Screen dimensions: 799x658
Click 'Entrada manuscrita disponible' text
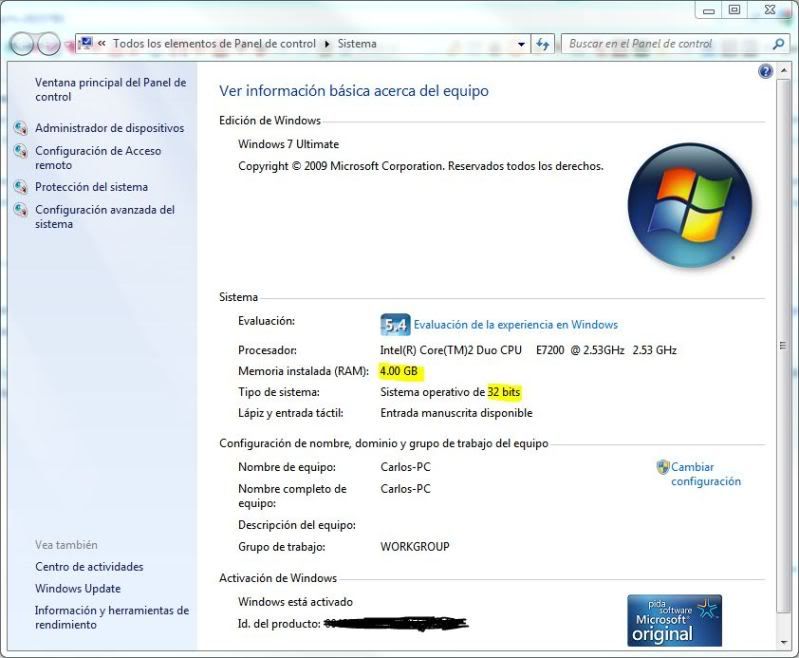click(457, 413)
